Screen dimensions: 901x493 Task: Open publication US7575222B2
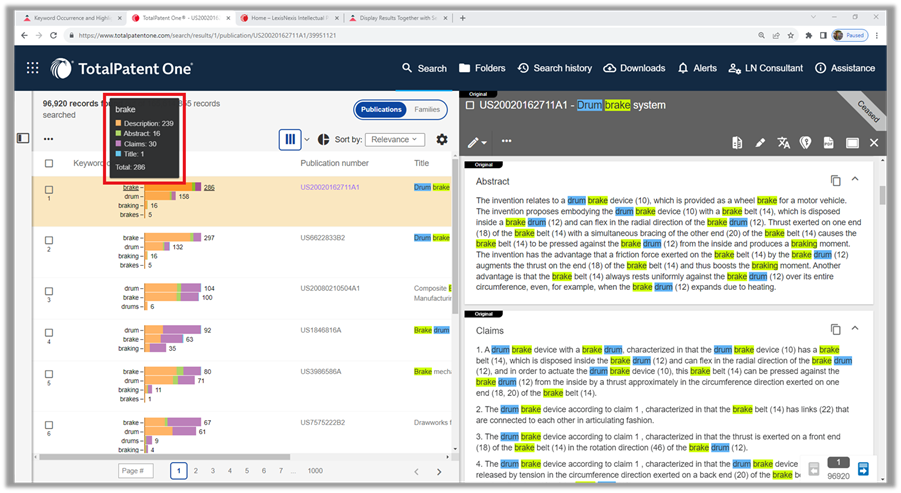(322, 422)
